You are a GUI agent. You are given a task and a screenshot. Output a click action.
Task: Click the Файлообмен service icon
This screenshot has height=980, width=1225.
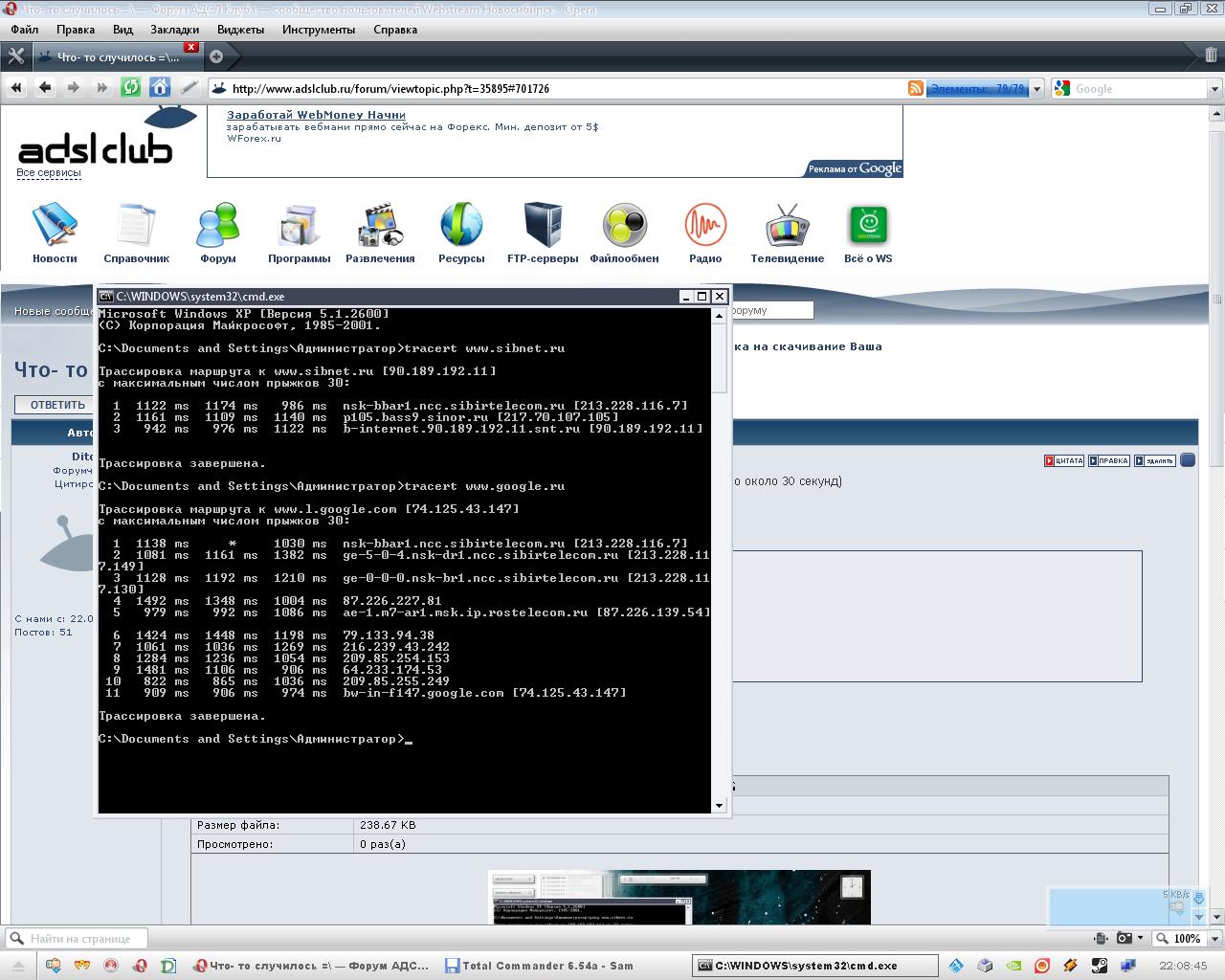pyautogui.click(x=624, y=226)
